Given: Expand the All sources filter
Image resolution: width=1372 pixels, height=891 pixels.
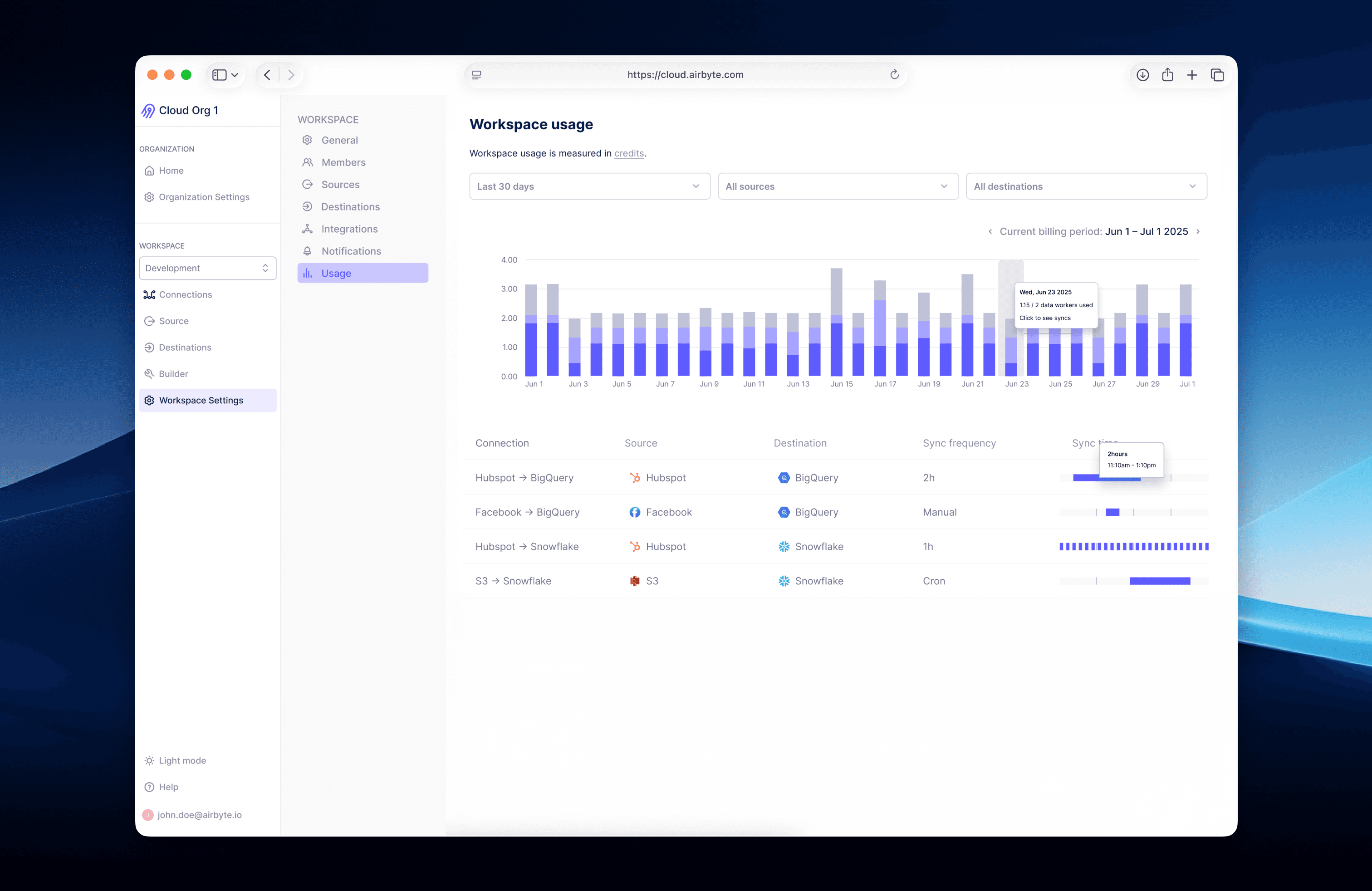Looking at the screenshot, I should [837, 186].
